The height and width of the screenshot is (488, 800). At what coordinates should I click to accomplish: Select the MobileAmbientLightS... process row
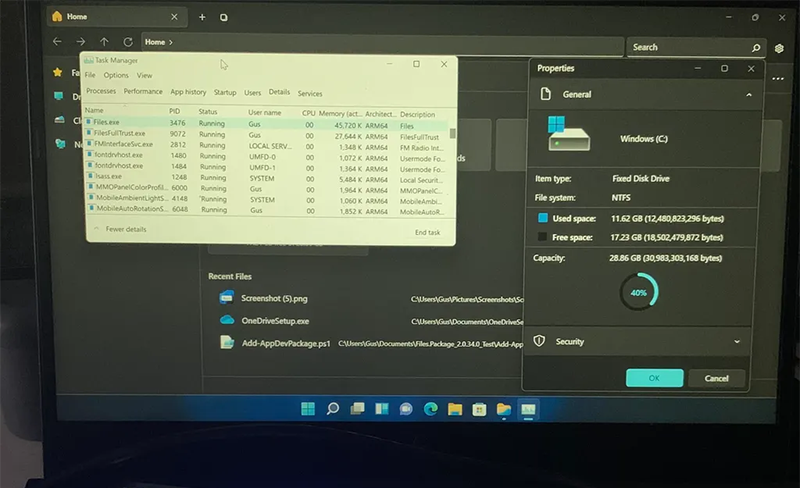265,200
